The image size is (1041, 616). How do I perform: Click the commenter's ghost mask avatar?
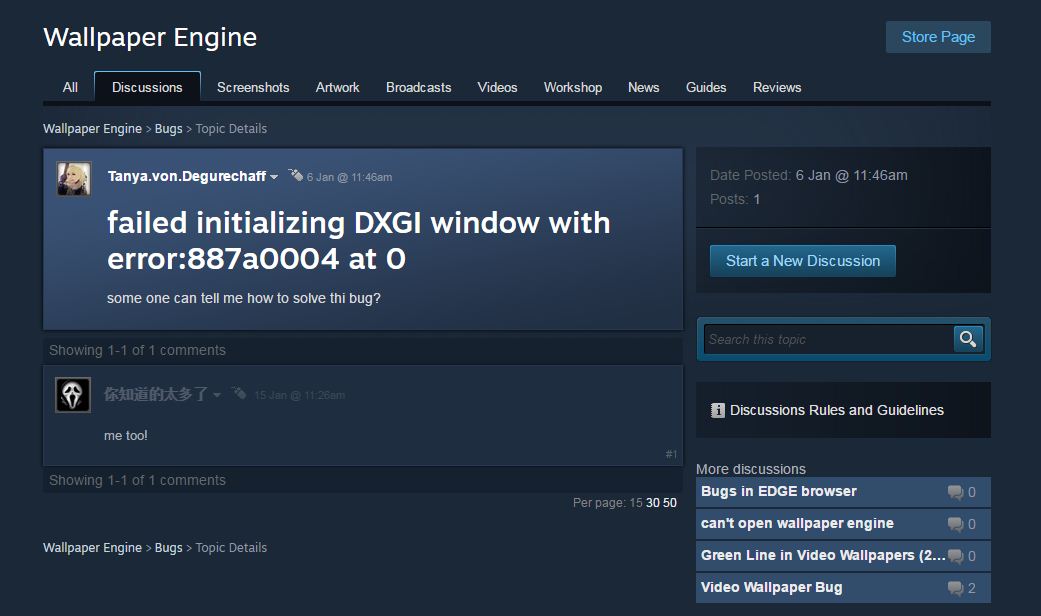pos(73,395)
